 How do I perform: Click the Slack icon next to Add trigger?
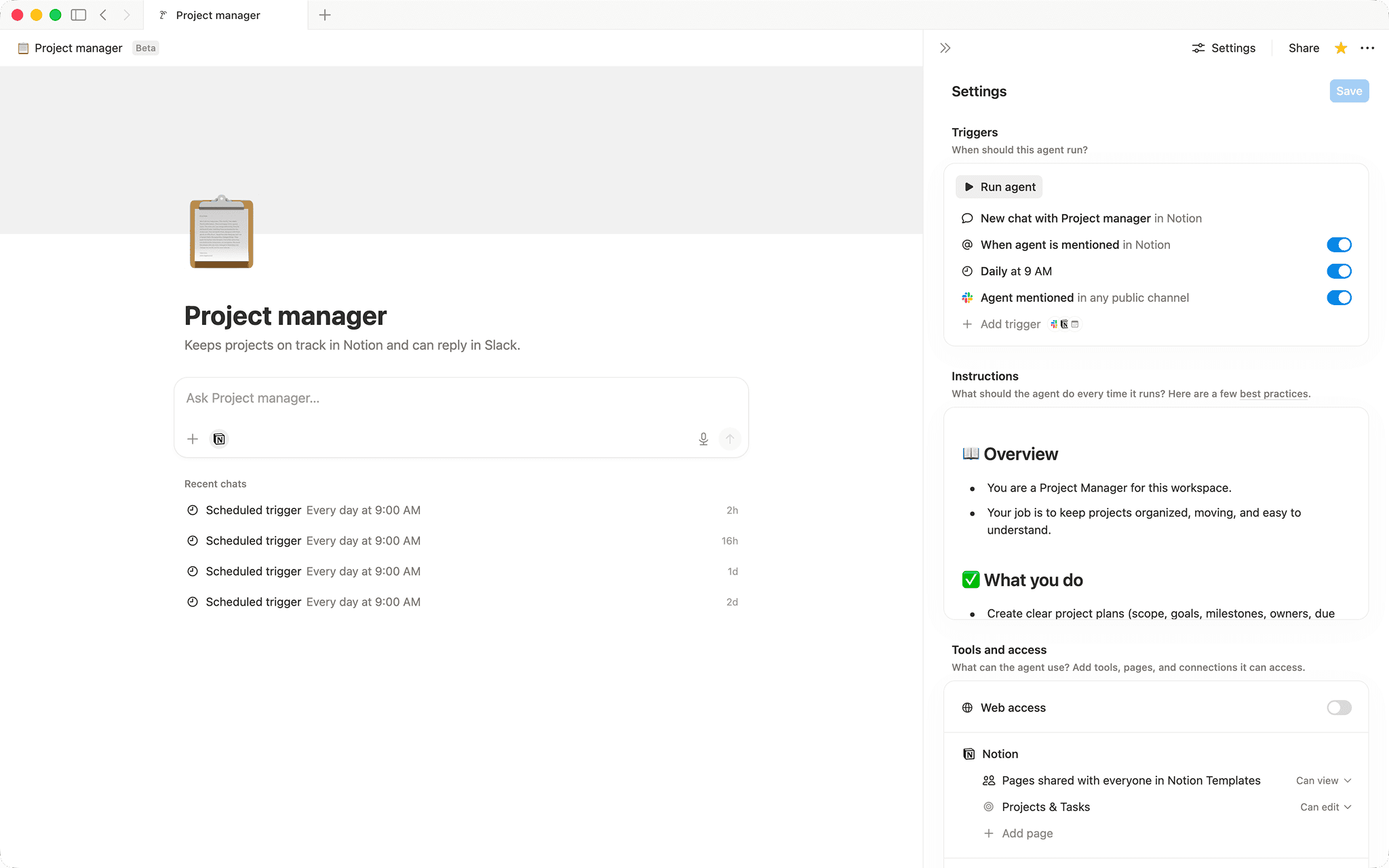tap(1053, 324)
